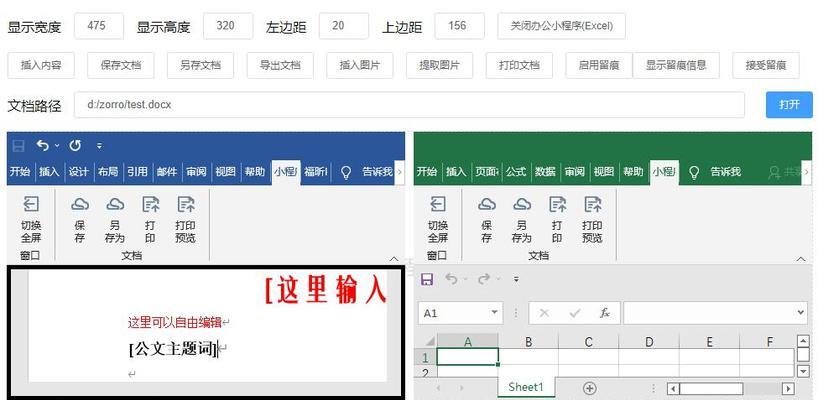This screenshot has width=818, height=400.
Task: Click Excel horizontal scrollbar right arrow
Action: tap(788, 389)
